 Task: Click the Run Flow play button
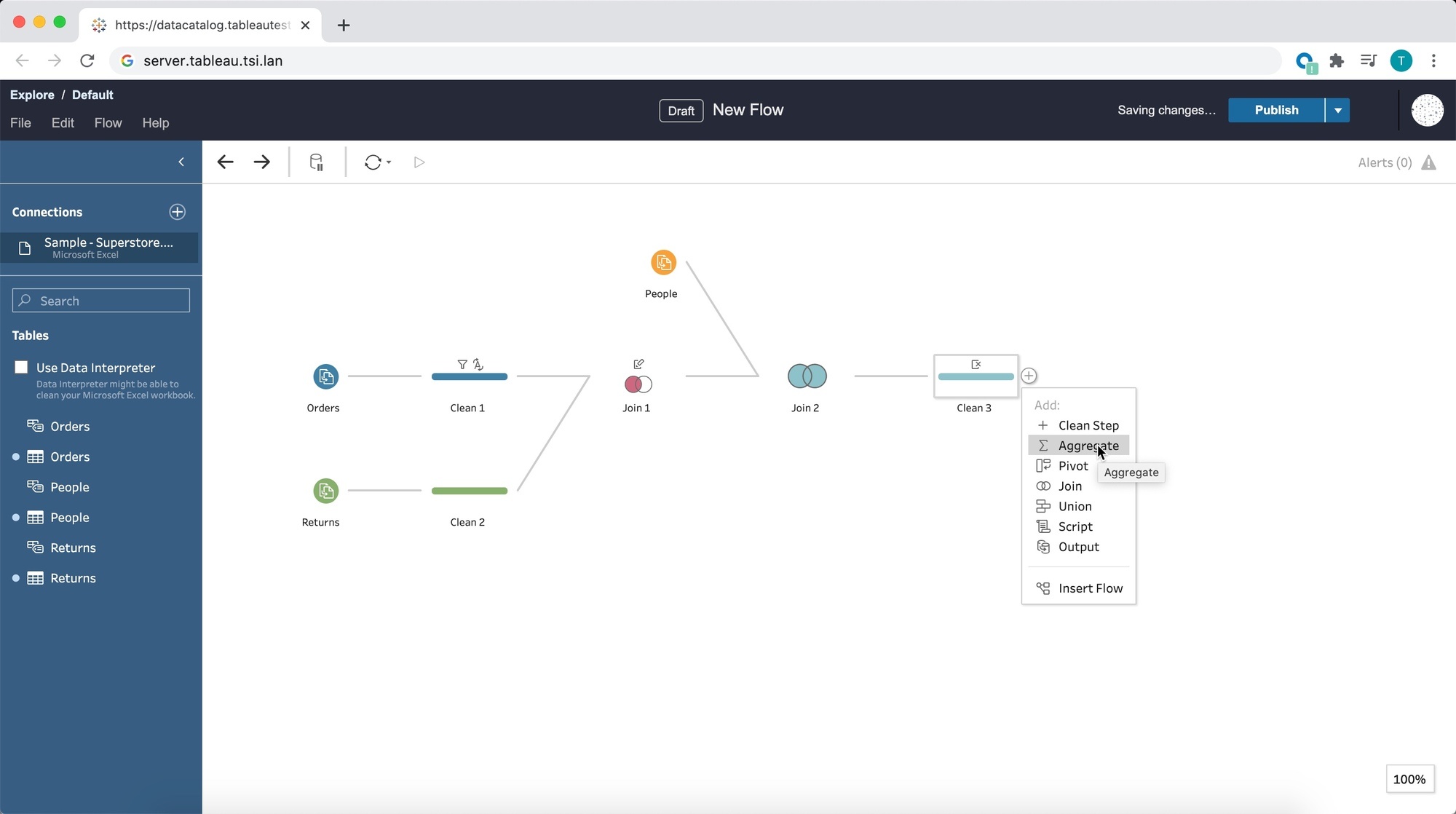[x=419, y=161]
